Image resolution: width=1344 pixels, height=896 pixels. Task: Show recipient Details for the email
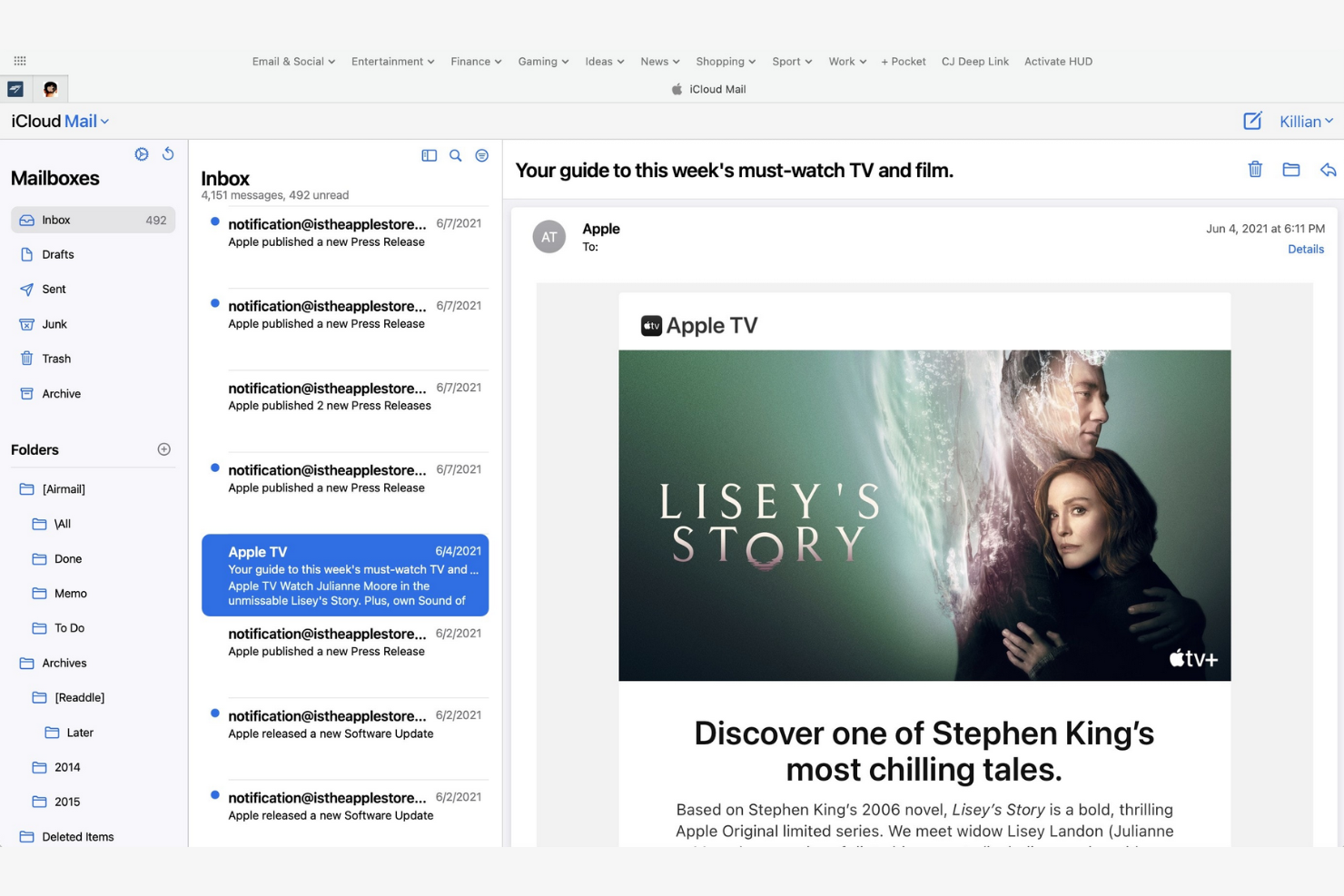click(1305, 249)
